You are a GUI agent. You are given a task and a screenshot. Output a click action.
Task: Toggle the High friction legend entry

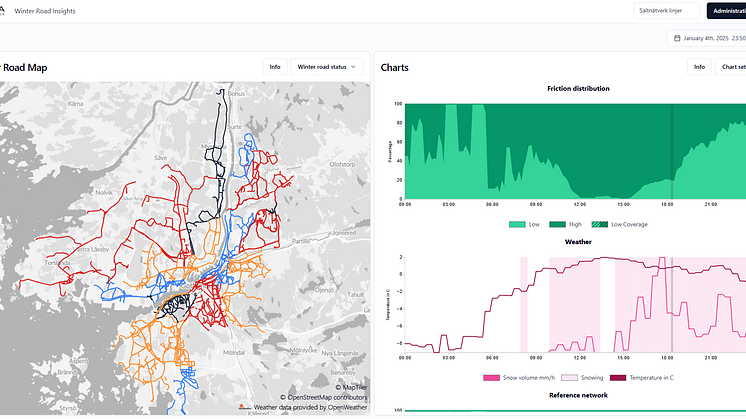[x=571, y=224]
